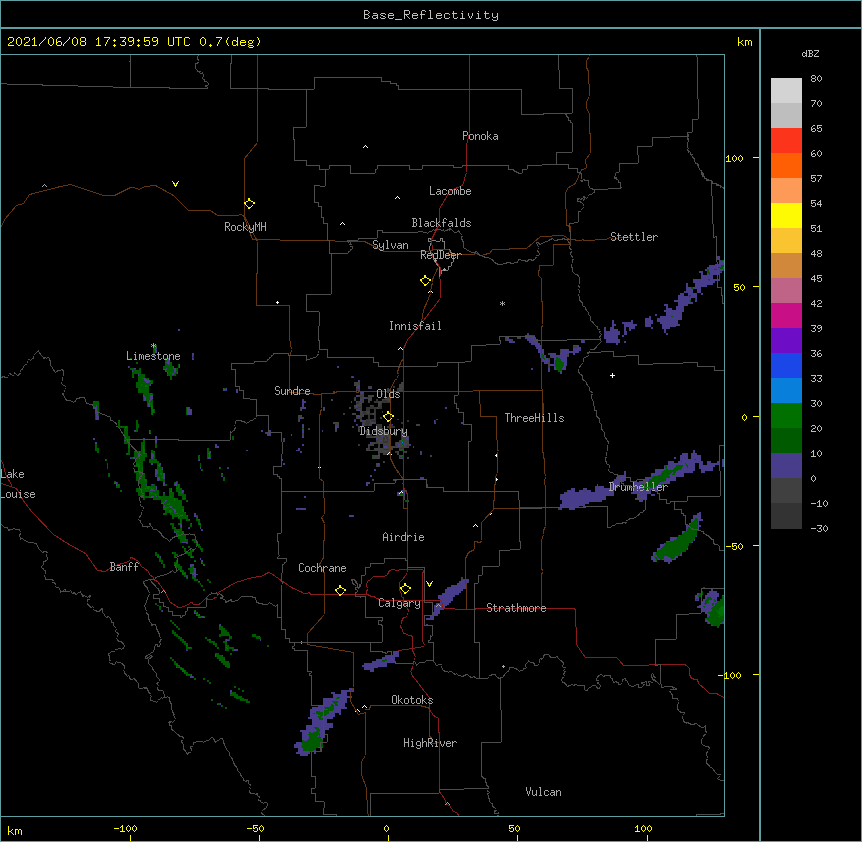Click the Vulcan label
Viewport: 862px width, 842px height.
point(543,792)
